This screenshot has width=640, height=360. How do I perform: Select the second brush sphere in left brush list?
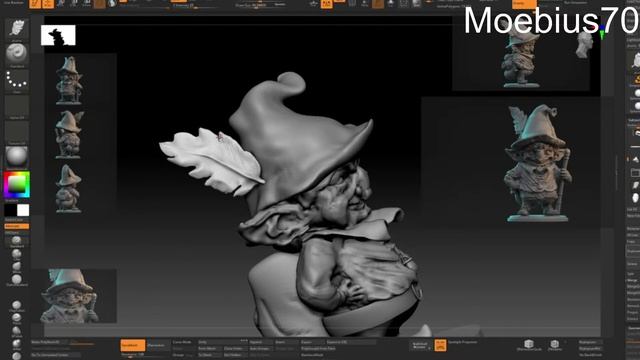[x=17, y=254]
